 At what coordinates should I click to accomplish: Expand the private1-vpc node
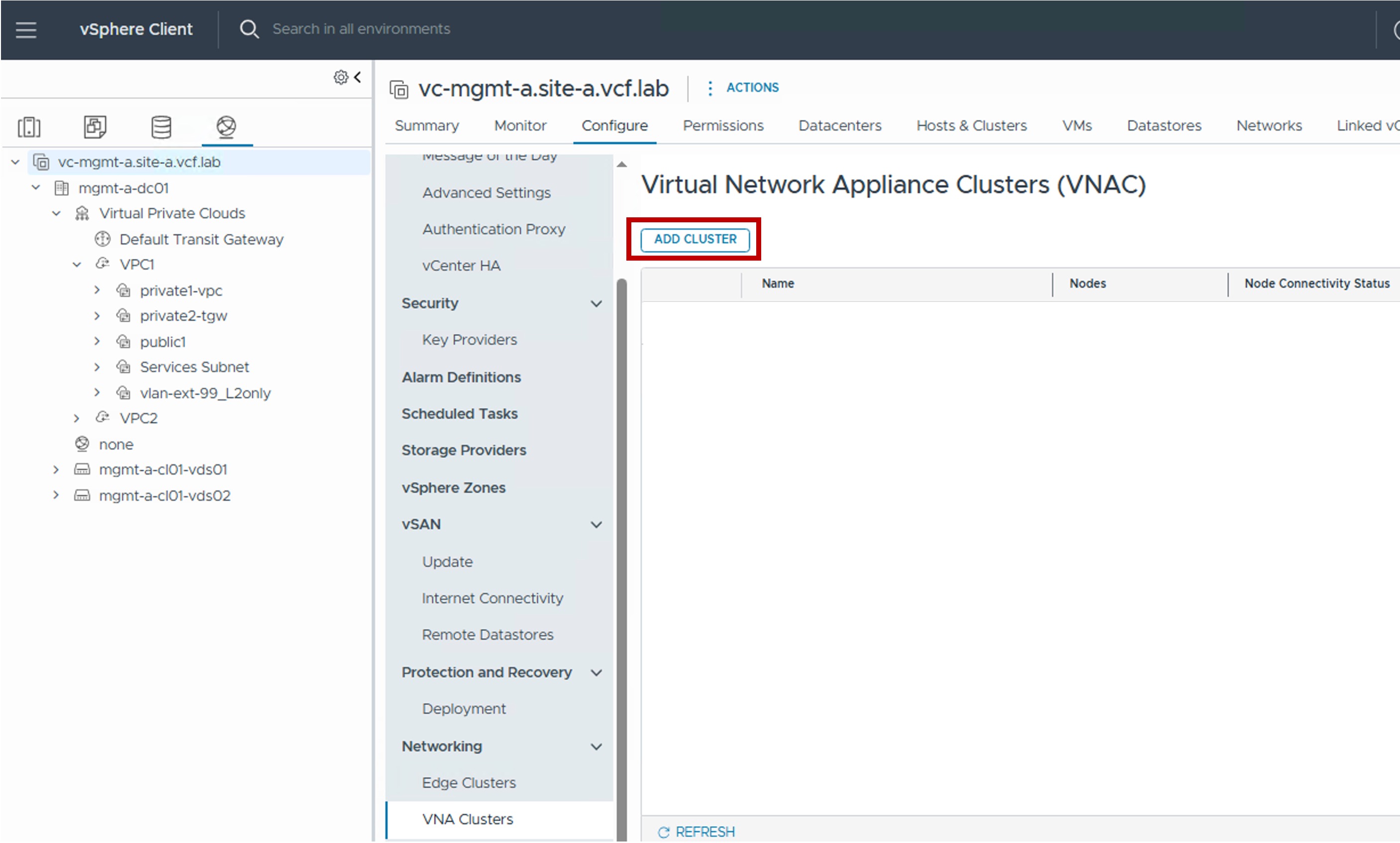97,290
